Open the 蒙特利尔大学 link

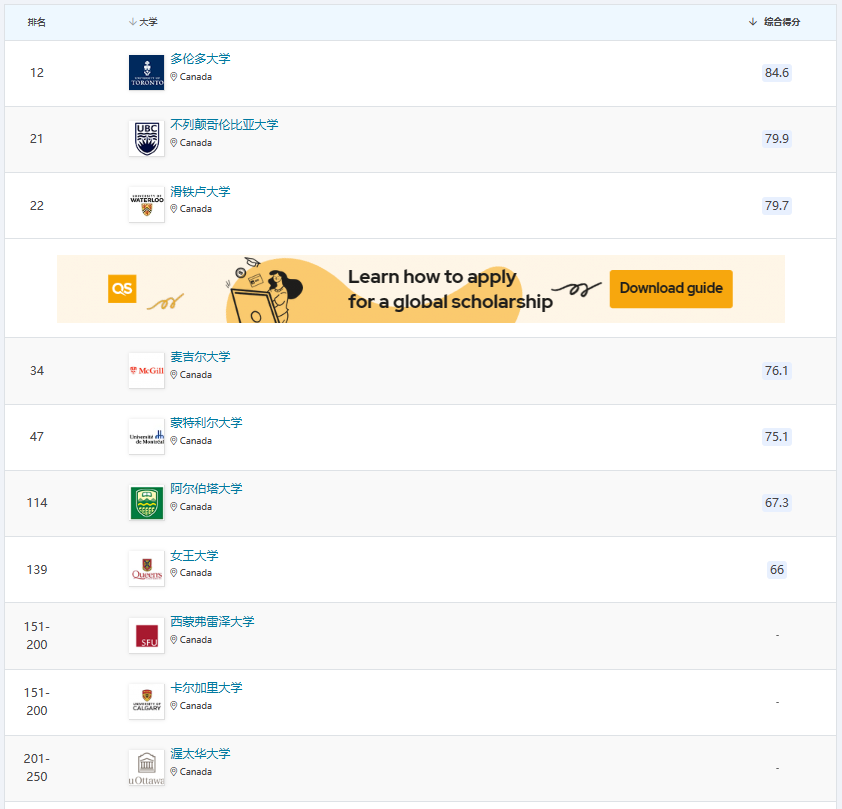tap(206, 422)
